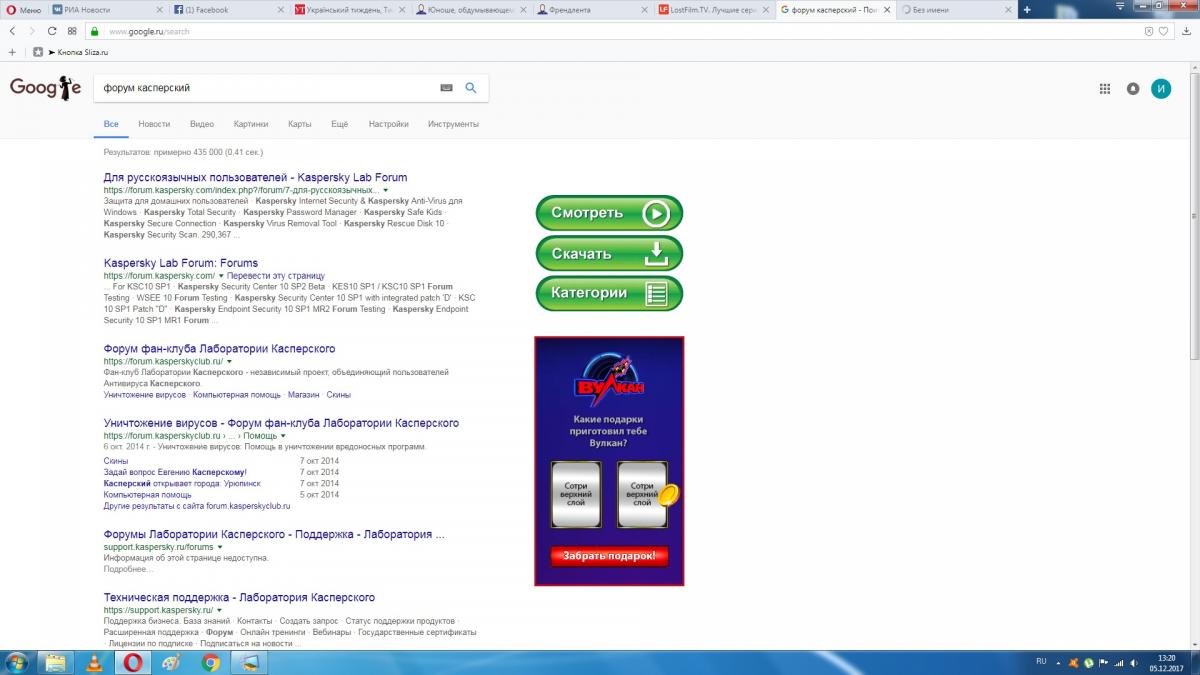This screenshot has width=1200, height=675.
Task: Open Техническая поддержка - Лаборатория Касперского result
Action: click(239, 597)
